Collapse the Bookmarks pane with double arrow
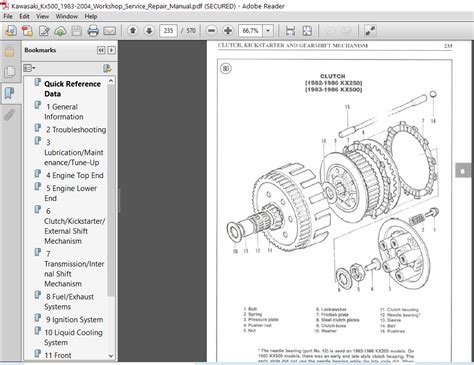 click(101, 50)
